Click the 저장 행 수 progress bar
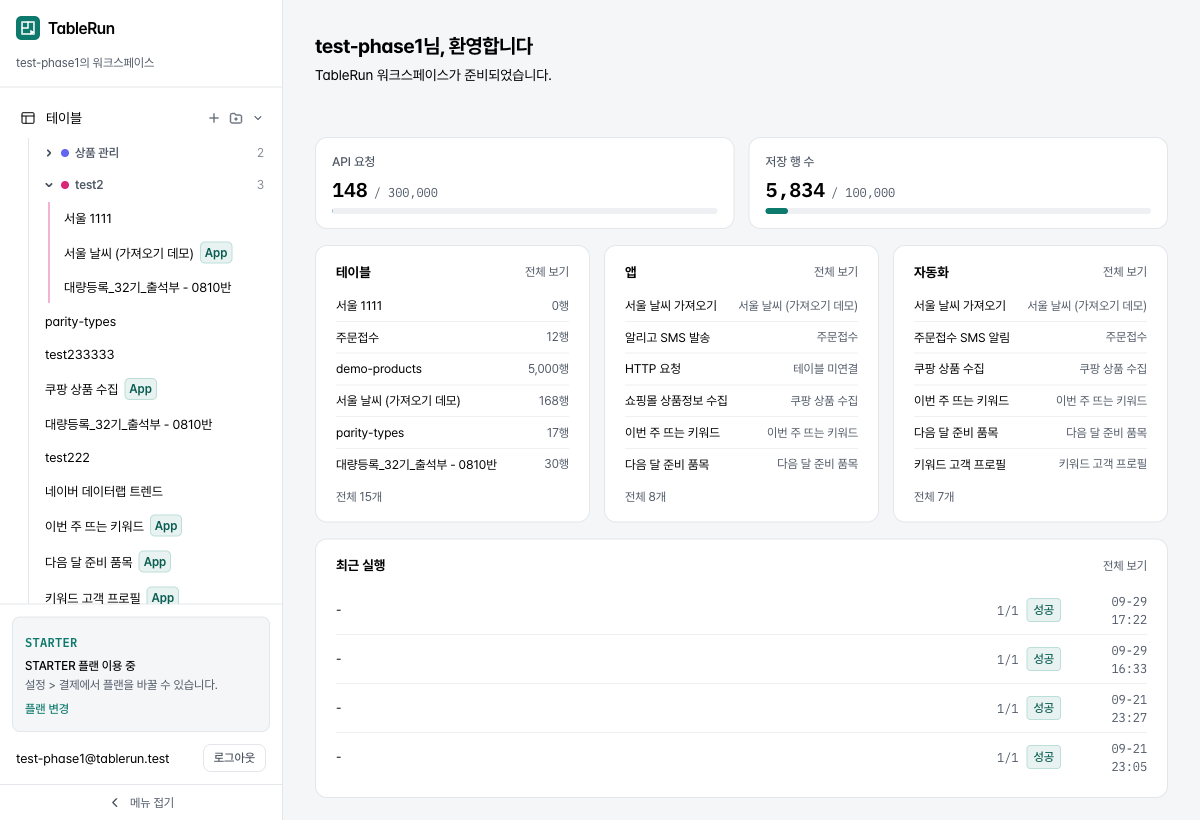 (958, 211)
